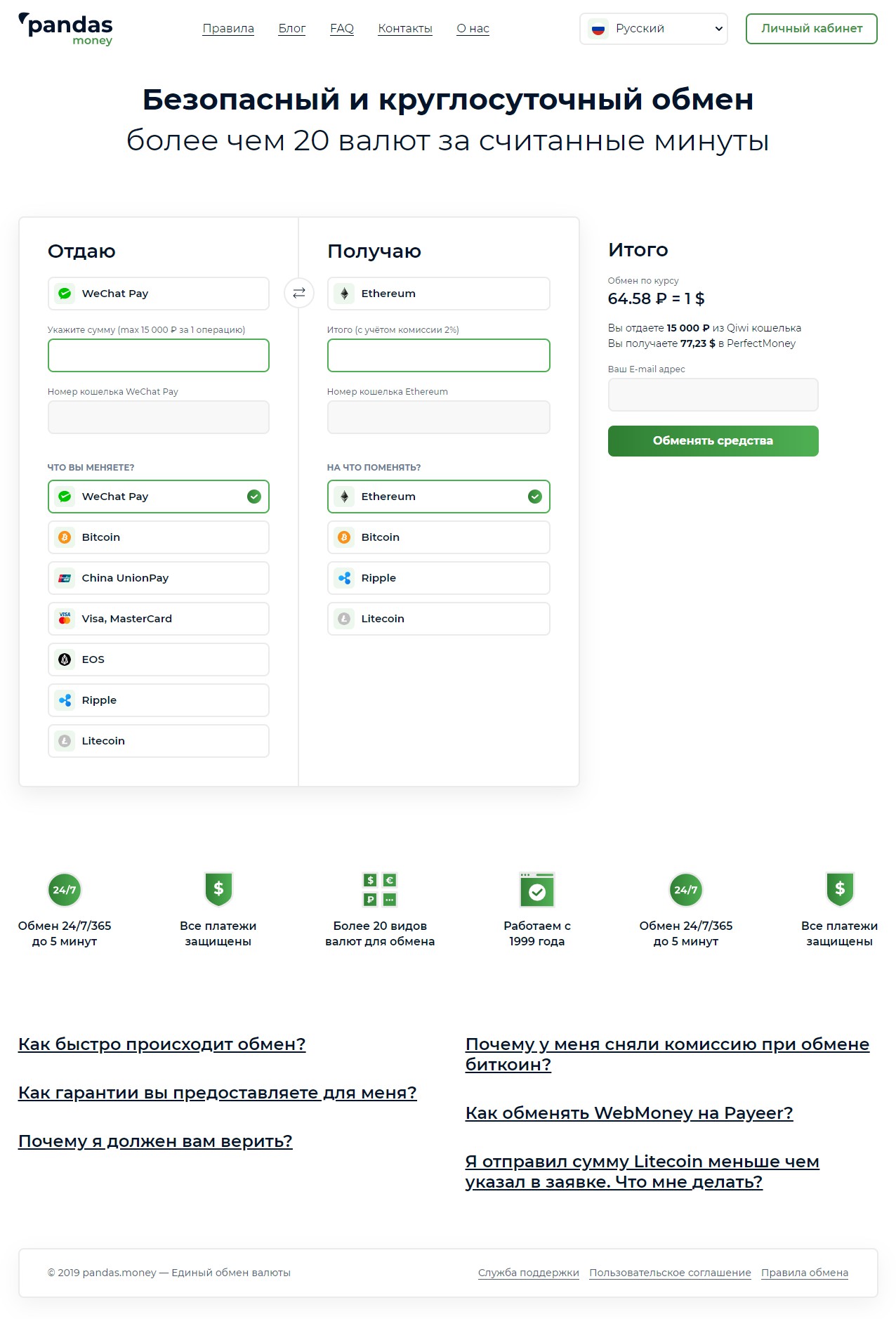Screen dimensions: 896x1319
Task: Open the Русский language dropdown
Action: pos(653,29)
